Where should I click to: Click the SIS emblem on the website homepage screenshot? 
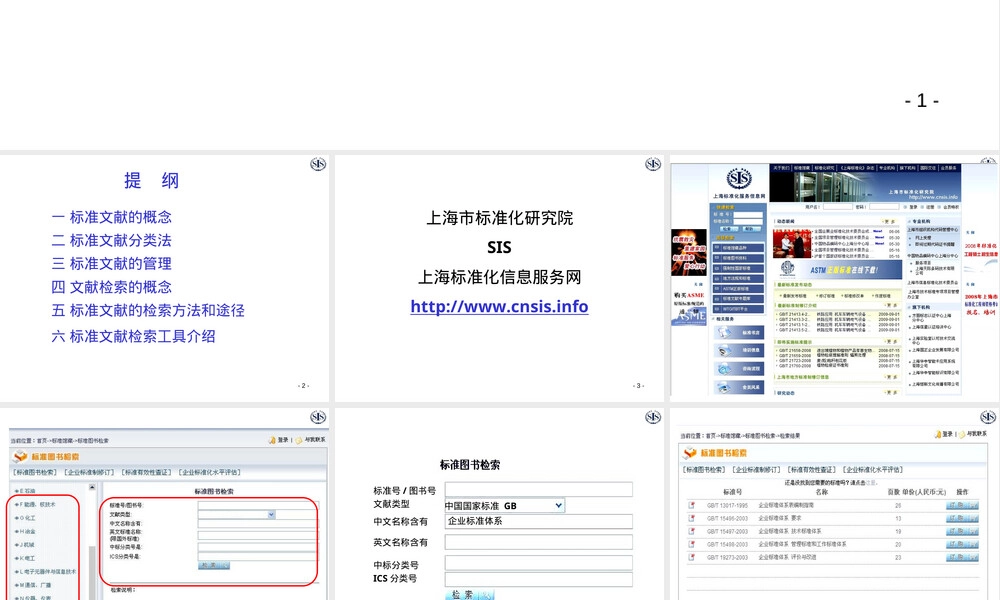[x=739, y=179]
